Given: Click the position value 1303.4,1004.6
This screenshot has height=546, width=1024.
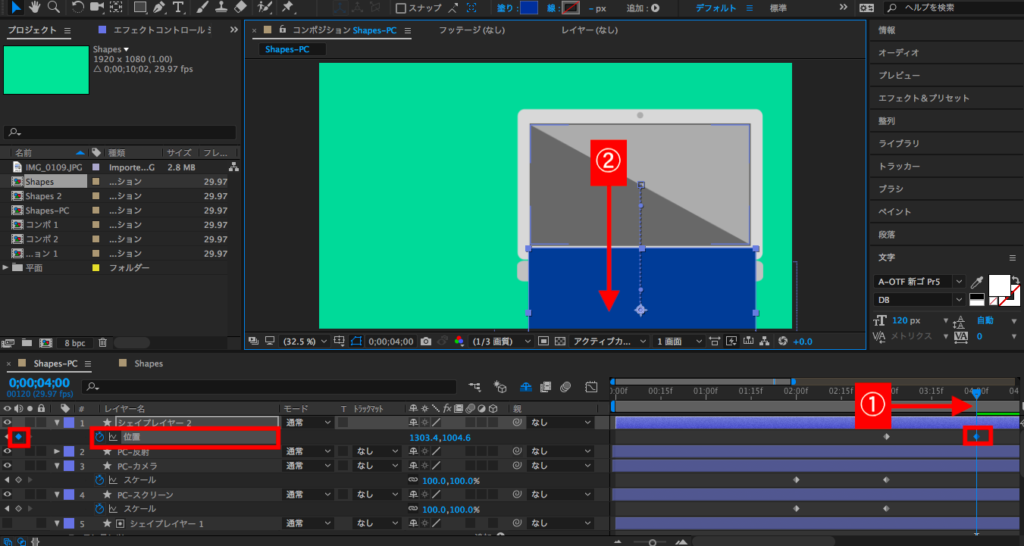Looking at the screenshot, I should pos(439,437).
